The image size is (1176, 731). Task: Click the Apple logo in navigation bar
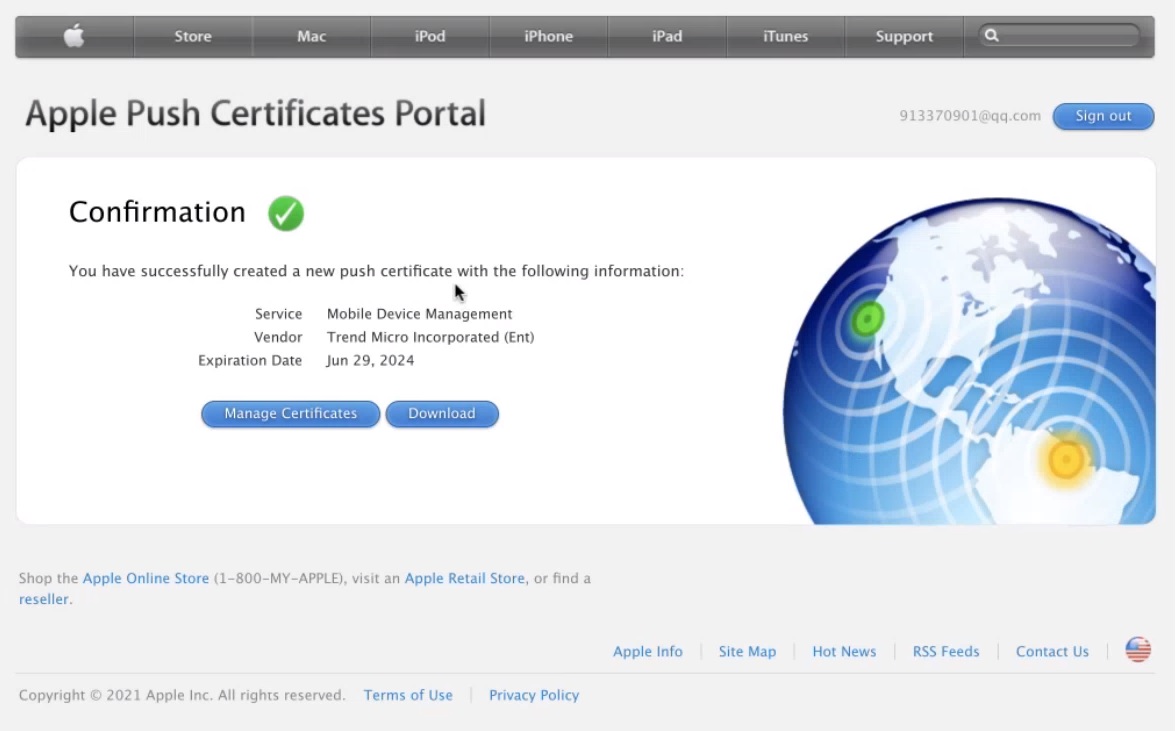tap(73, 35)
